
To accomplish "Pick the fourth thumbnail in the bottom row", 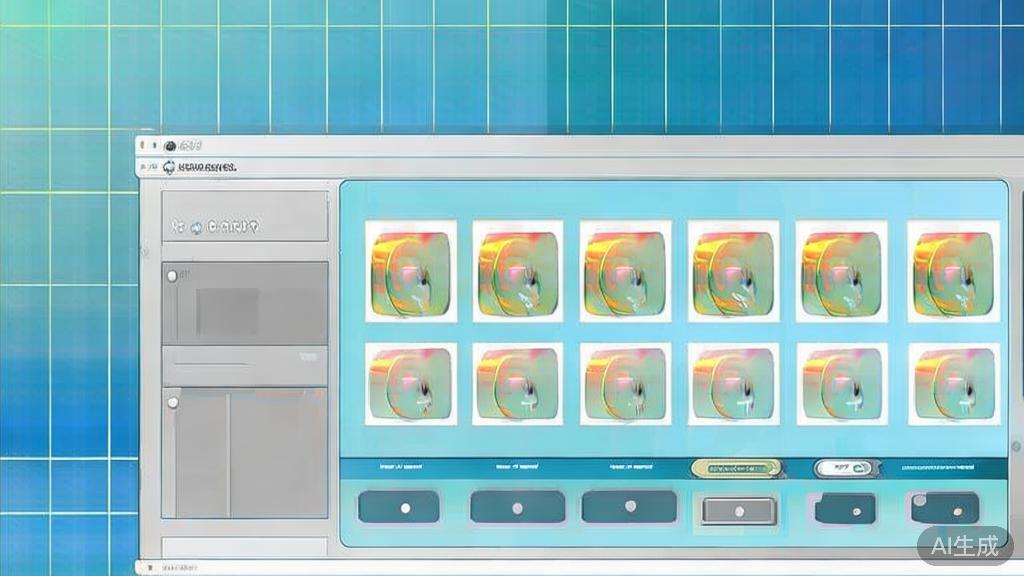I will pos(733,384).
